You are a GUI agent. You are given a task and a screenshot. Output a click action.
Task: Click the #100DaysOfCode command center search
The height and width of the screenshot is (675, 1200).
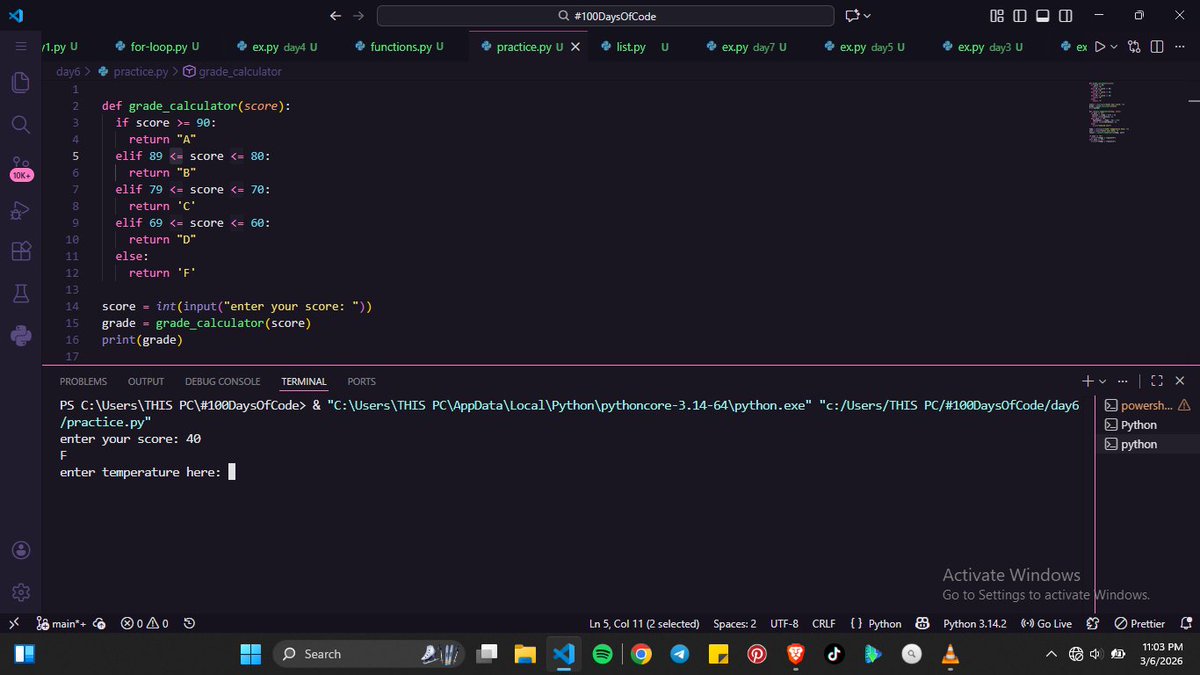pos(605,15)
